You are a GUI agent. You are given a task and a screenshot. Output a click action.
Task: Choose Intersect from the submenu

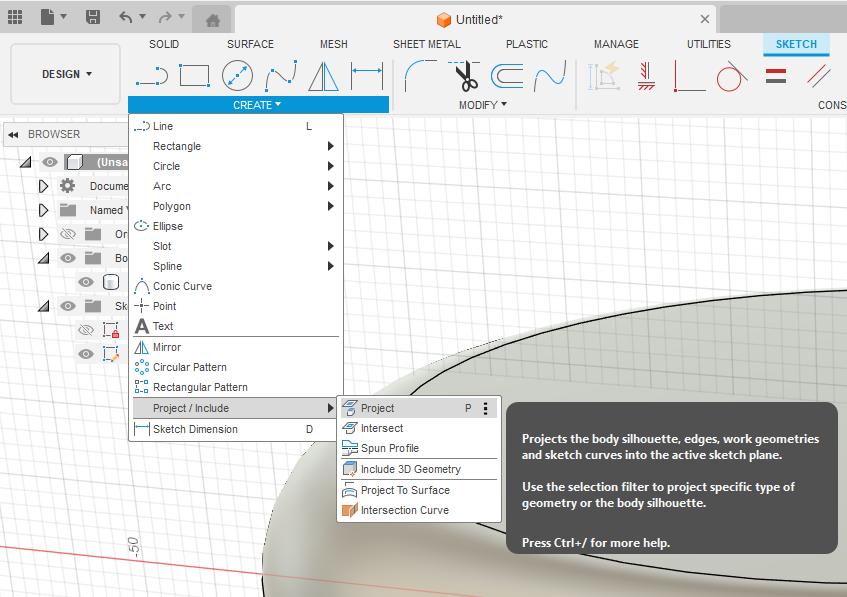(x=419, y=428)
